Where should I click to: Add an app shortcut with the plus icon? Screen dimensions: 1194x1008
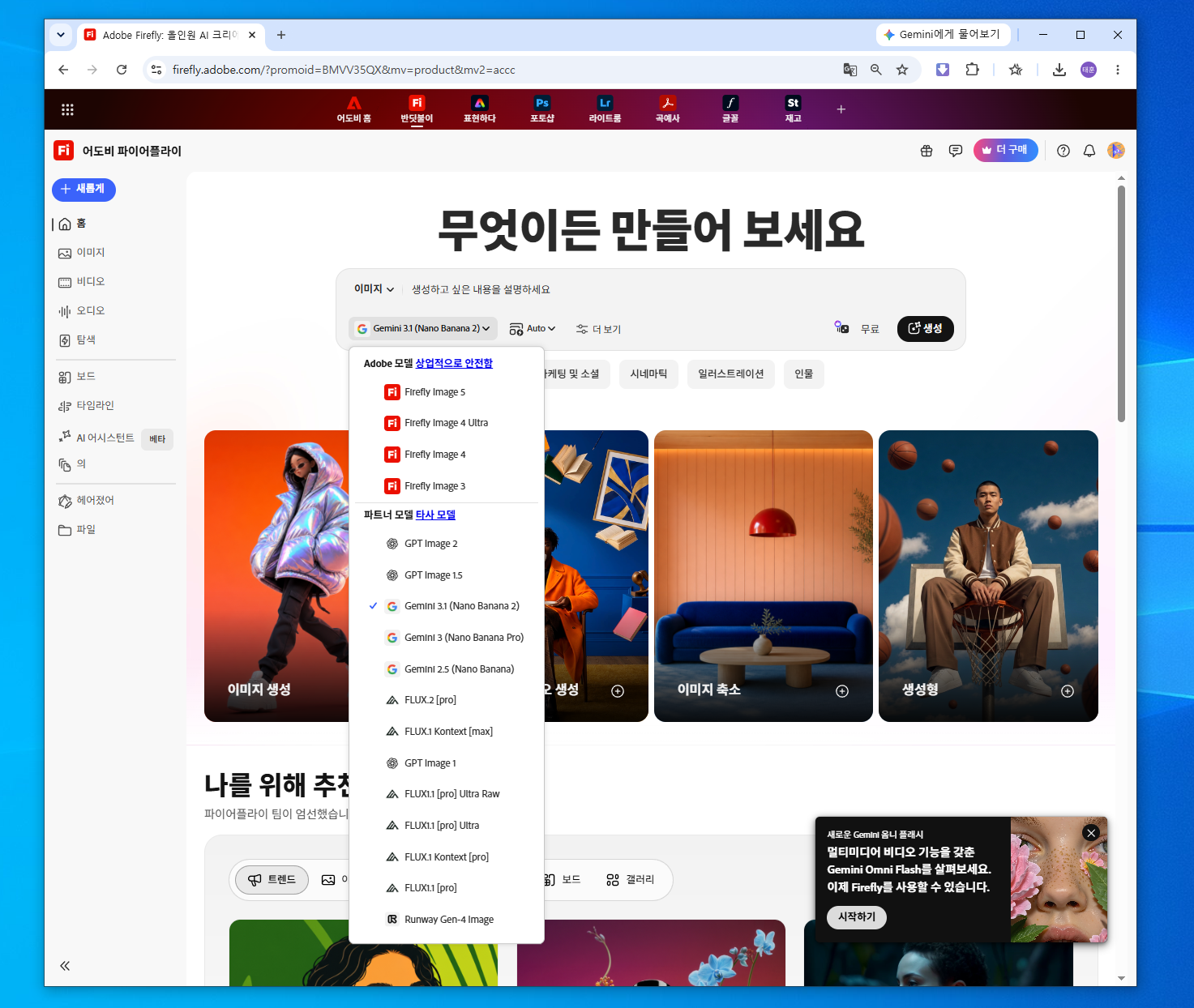pyautogui.click(x=841, y=109)
